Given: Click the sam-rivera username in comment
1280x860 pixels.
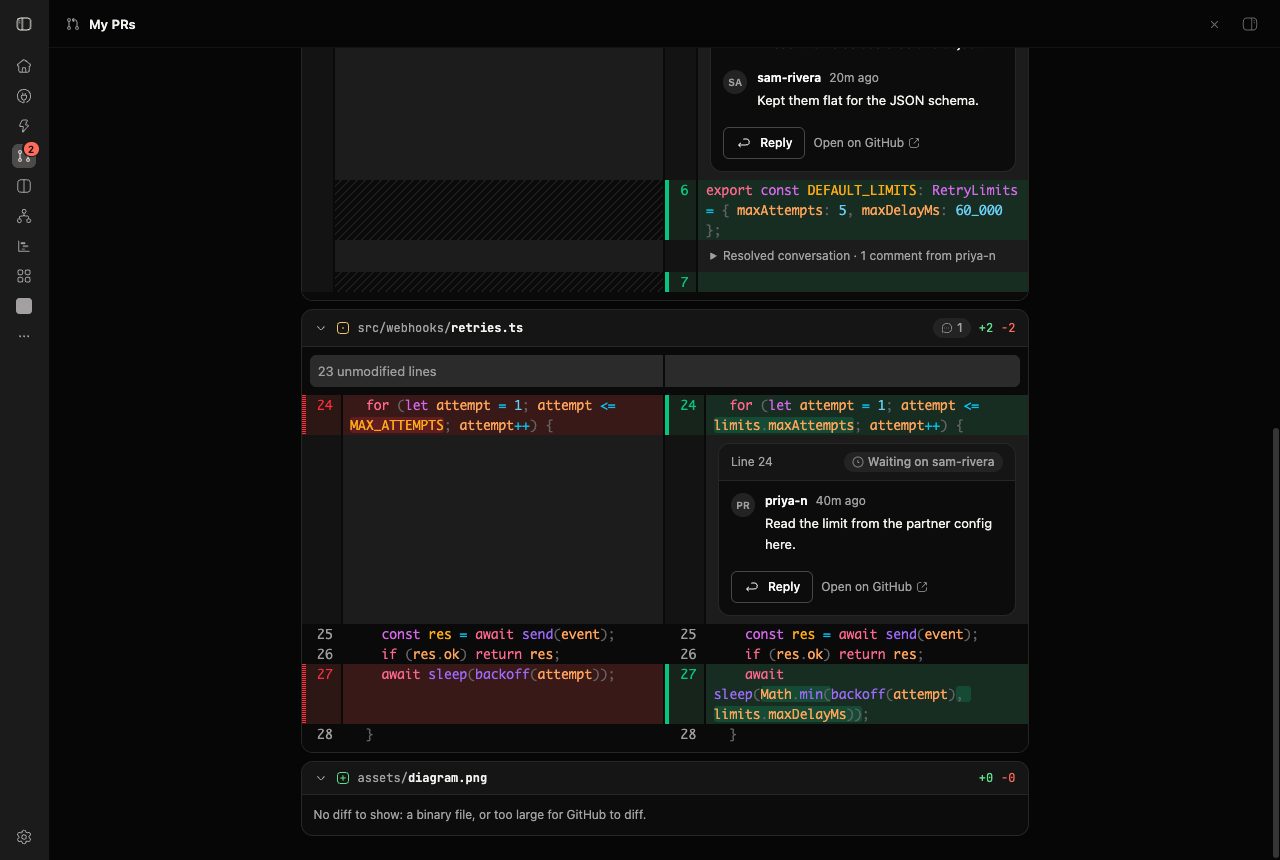Looking at the screenshot, I should click(789, 78).
